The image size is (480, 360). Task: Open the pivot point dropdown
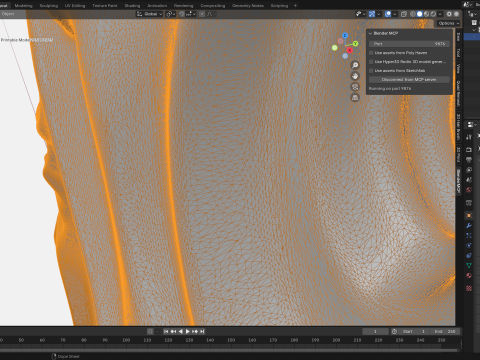coord(171,14)
